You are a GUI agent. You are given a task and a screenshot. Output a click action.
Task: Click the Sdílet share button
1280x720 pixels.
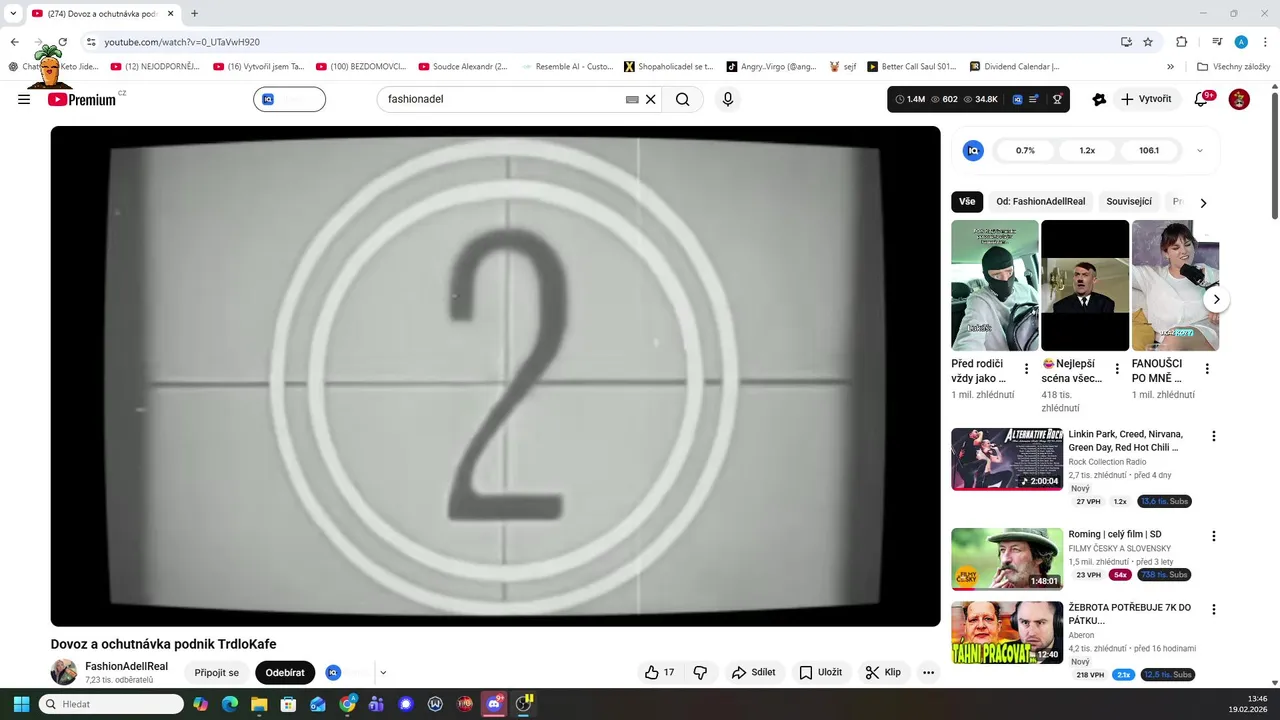(754, 673)
